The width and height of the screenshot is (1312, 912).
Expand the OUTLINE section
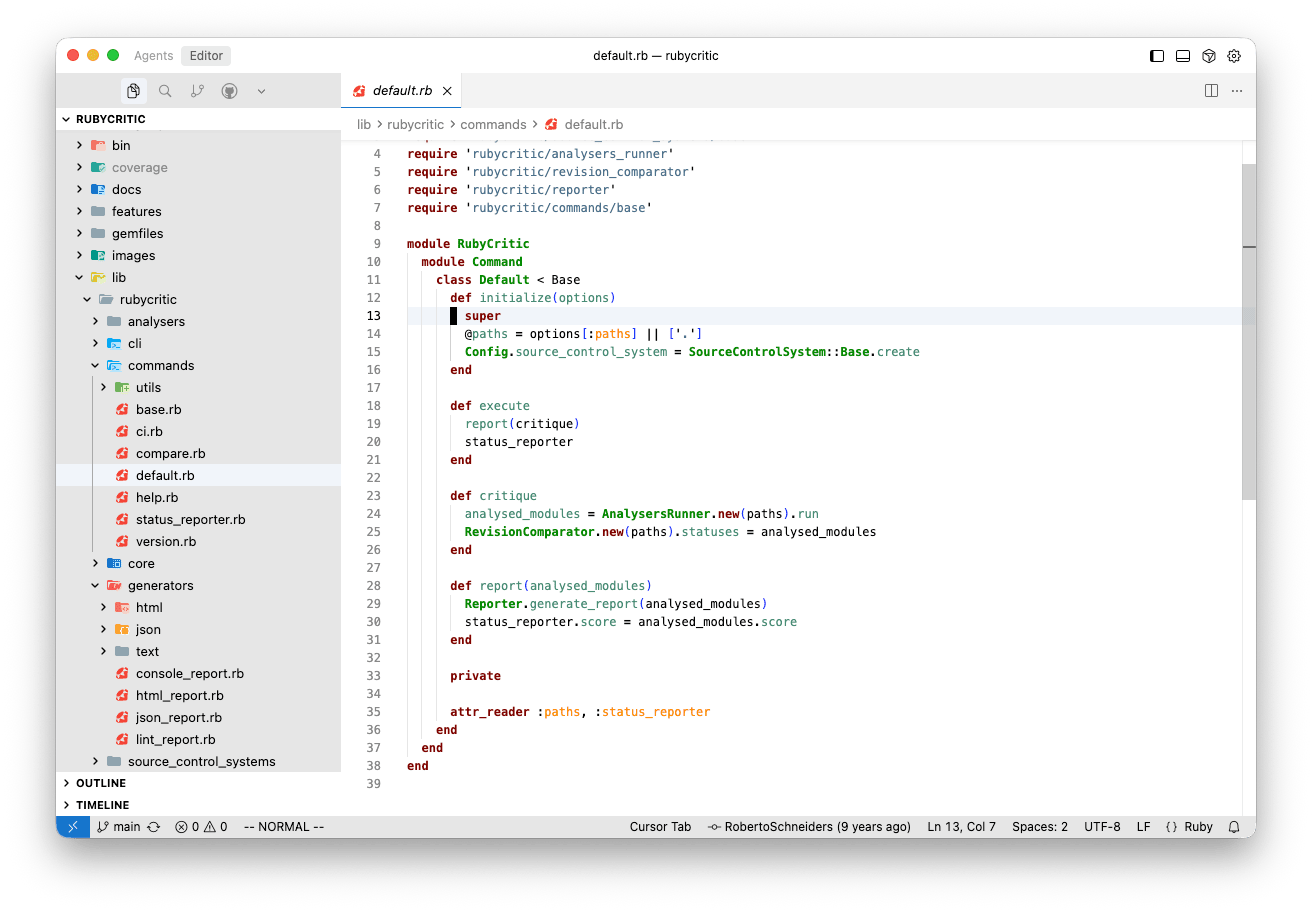(100, 782)
